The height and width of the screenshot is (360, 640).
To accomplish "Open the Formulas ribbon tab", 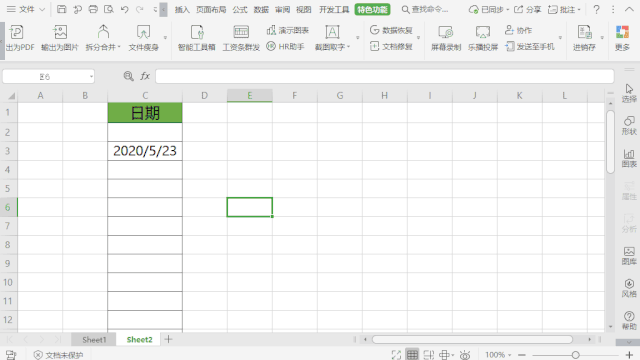I will coord(240,9).
